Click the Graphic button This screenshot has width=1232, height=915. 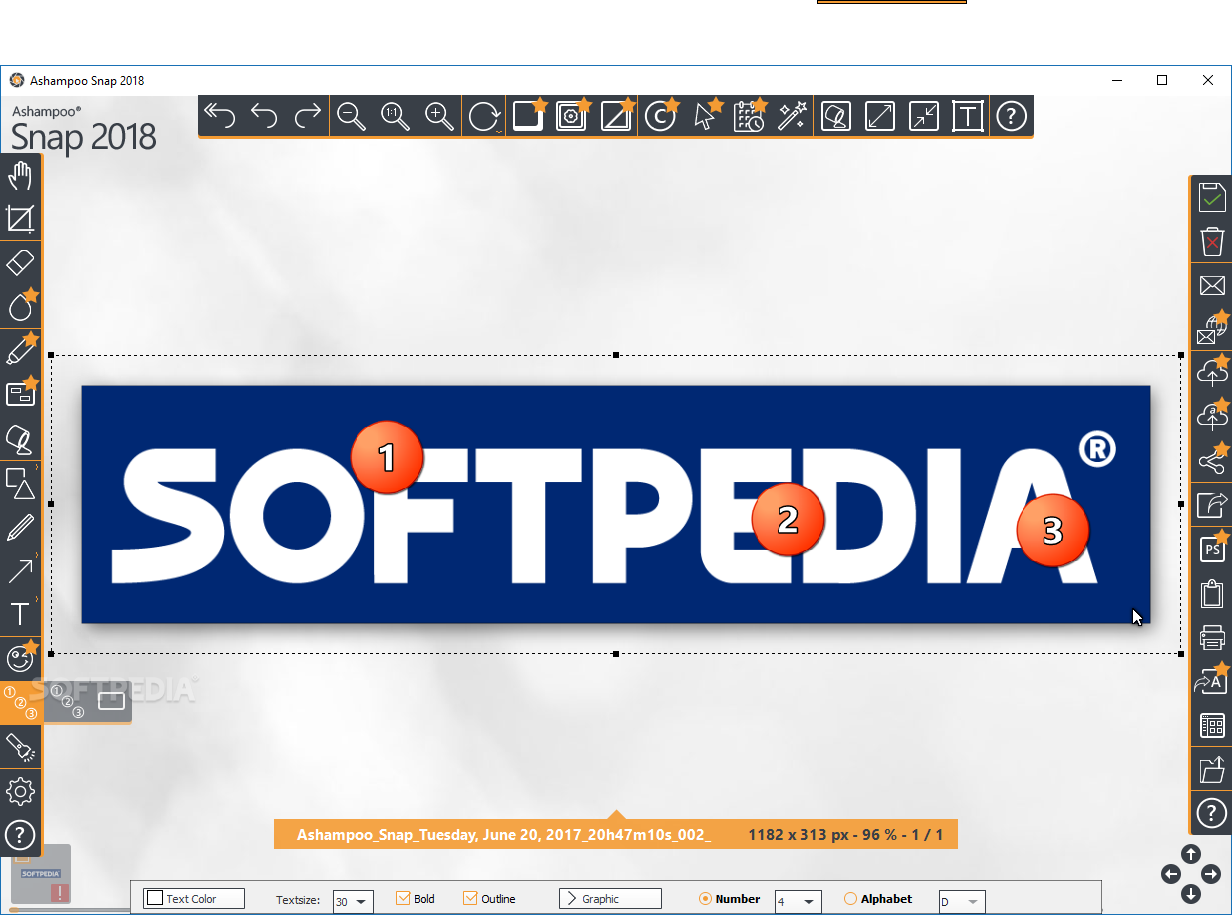610,898
